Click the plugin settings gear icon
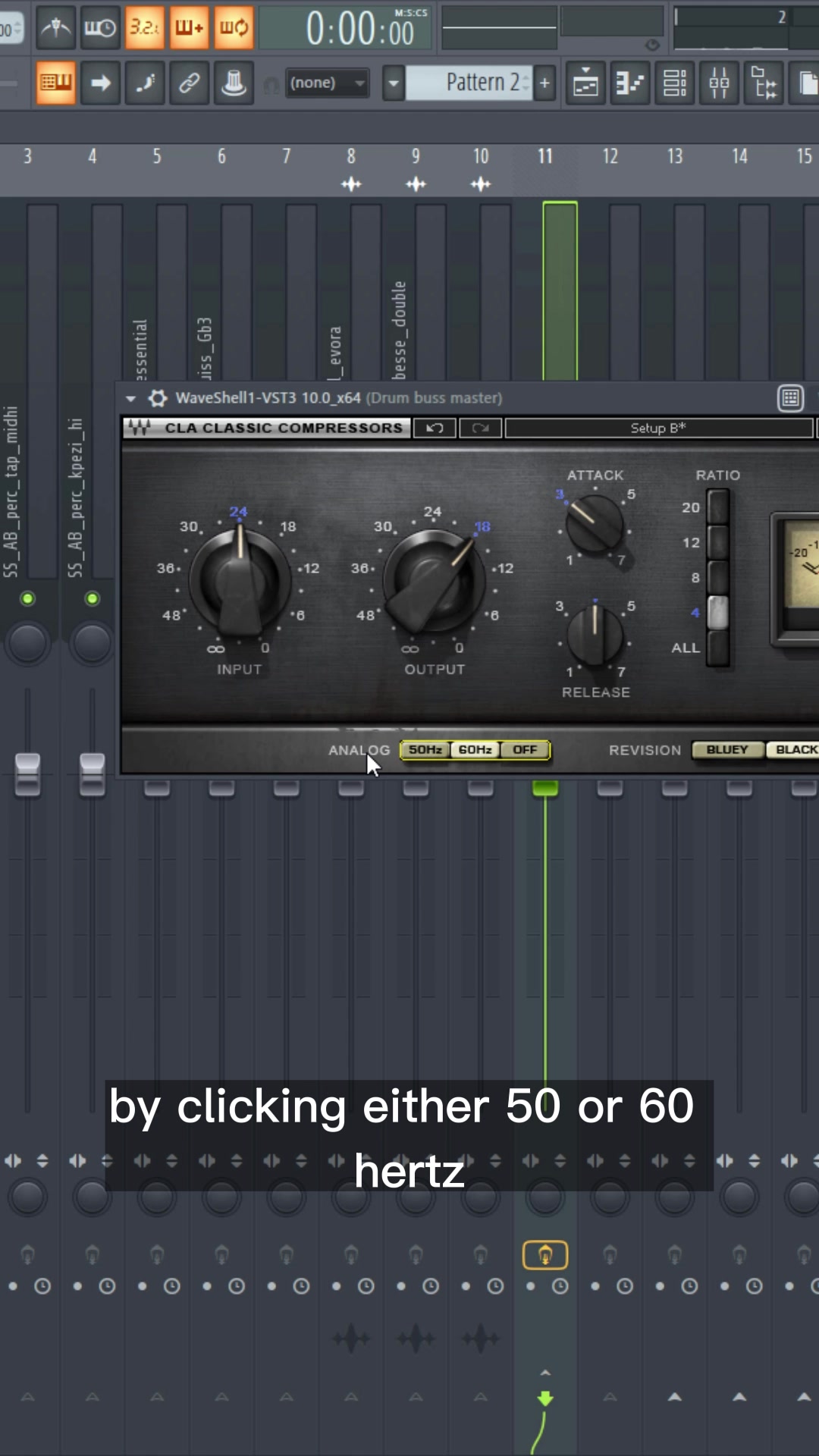Viewport: 819px width, 1456px height. coord(158,398)
